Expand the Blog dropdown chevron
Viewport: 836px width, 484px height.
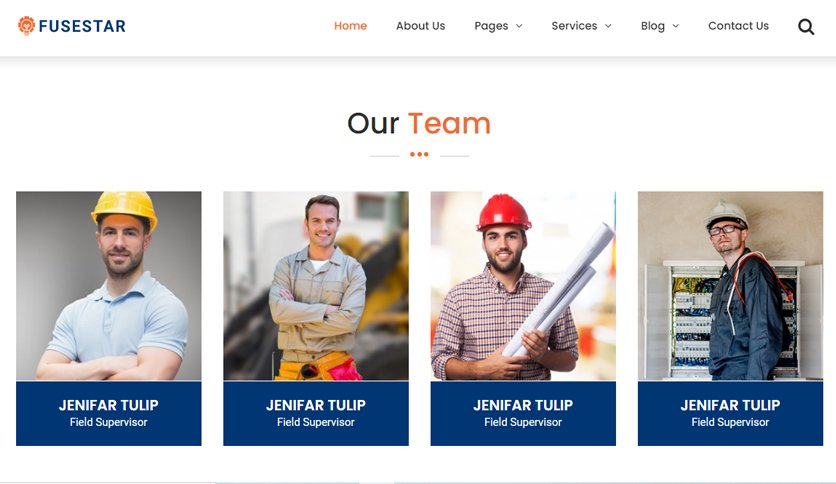pos(676,26)
